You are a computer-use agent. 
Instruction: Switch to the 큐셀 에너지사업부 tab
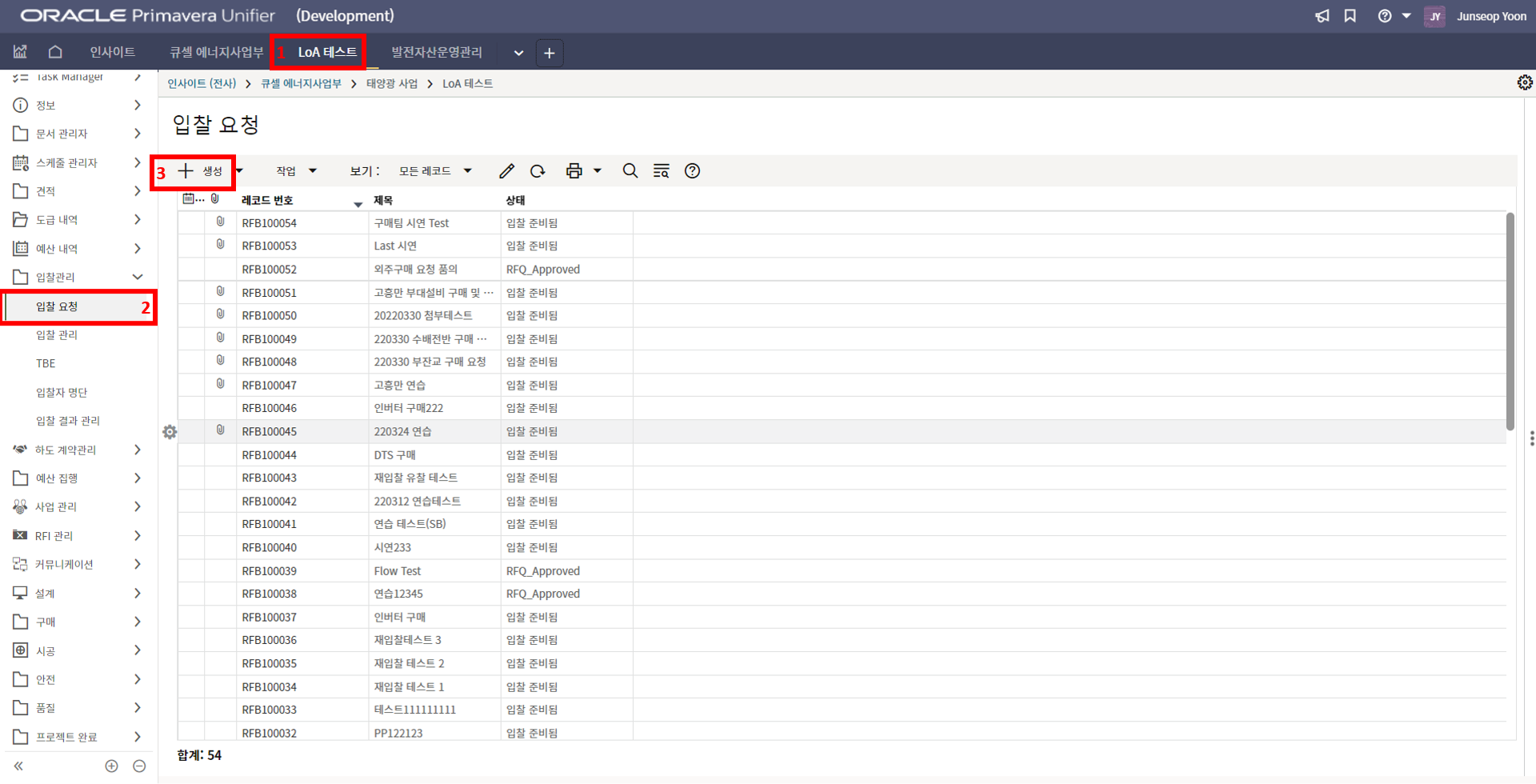216,52
